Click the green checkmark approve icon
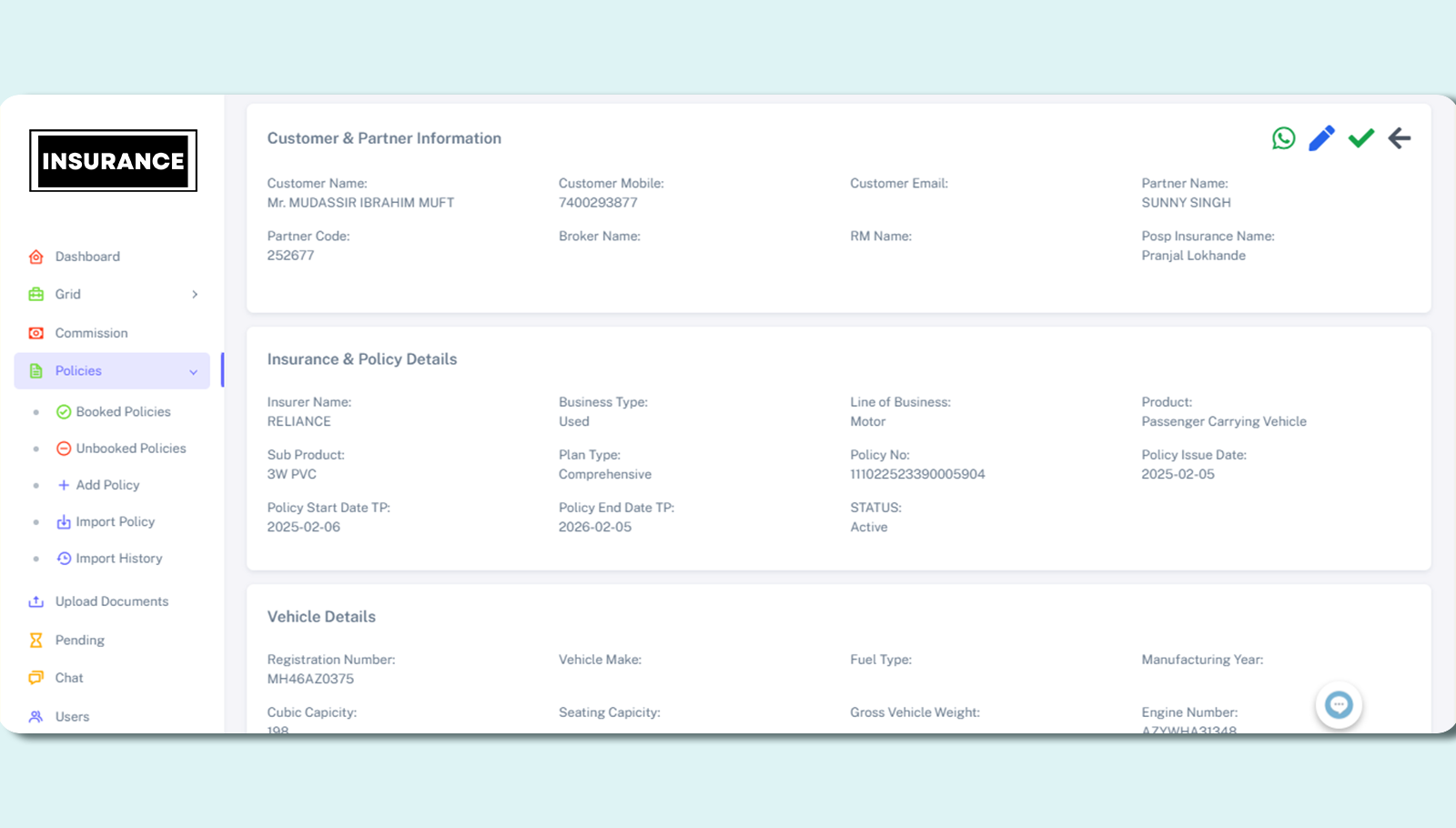This screenshot has width=1456, height=828. pos(1360,138)
